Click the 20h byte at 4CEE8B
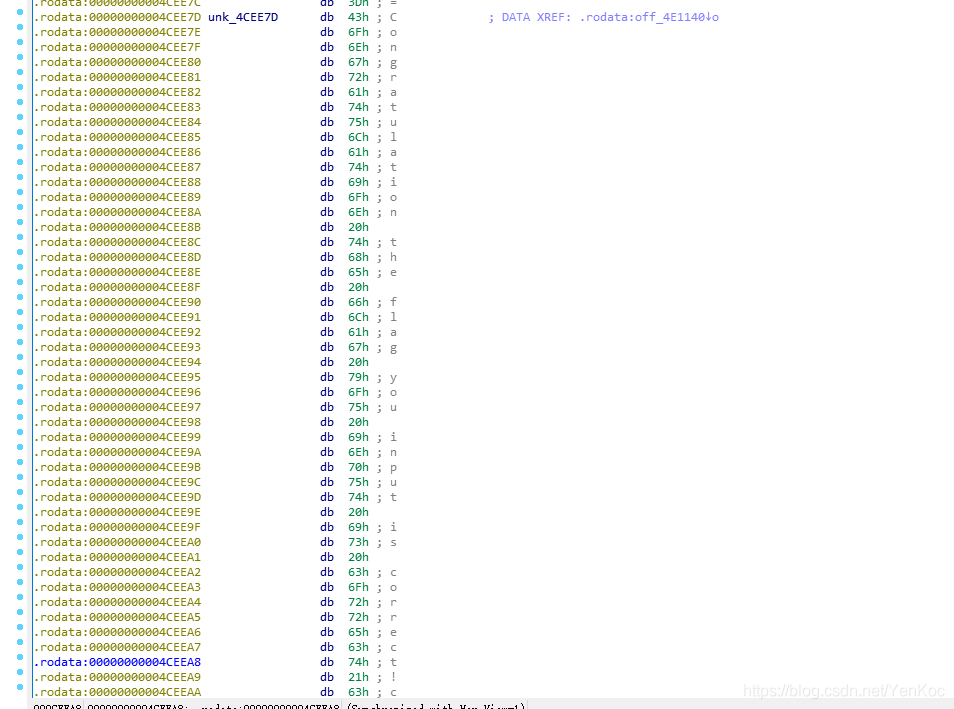The height and width of the screenshot is (709, 954). [x=358, y=227]
